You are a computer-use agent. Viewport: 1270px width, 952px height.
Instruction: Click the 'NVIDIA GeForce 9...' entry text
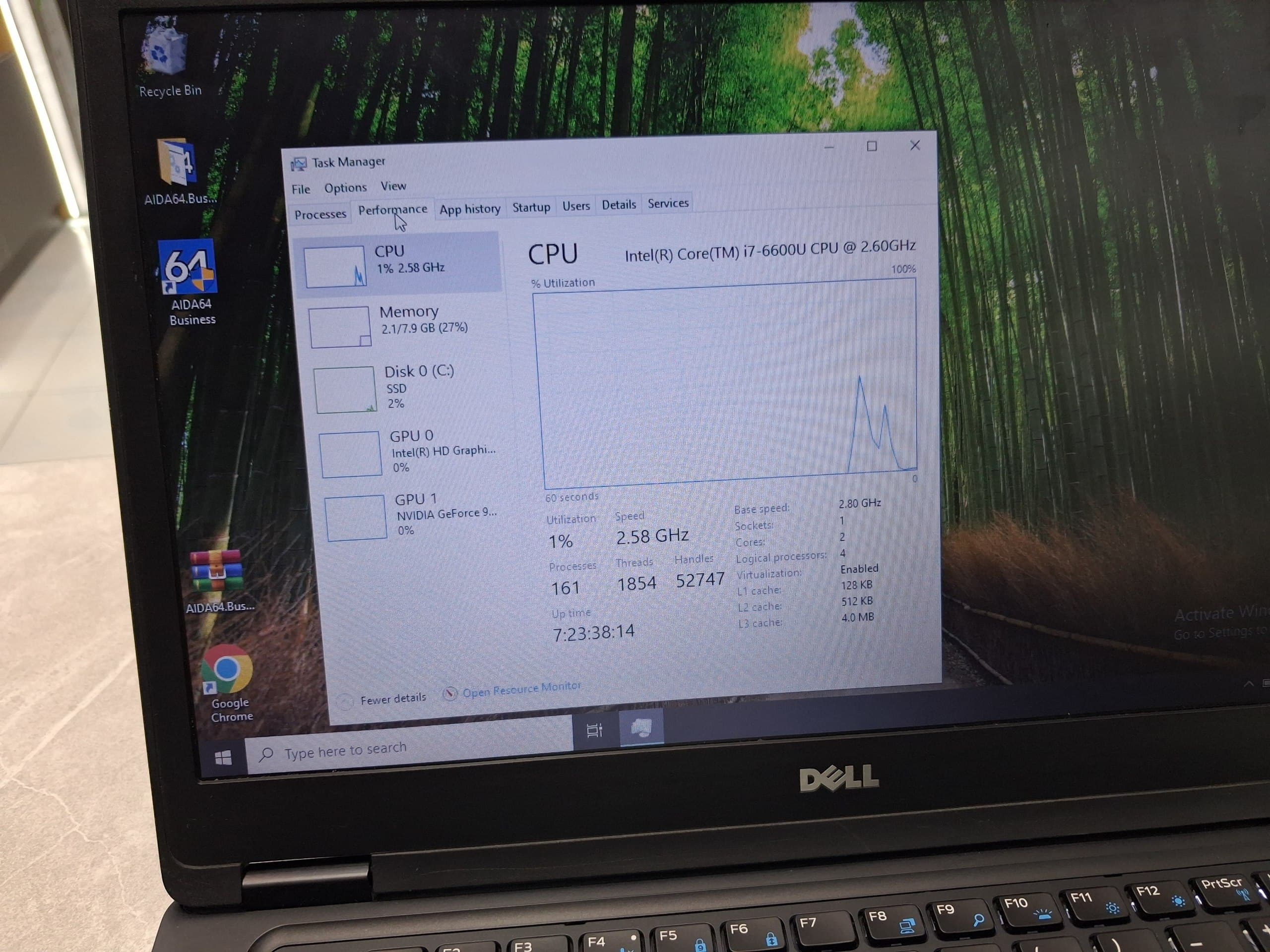[446, 514]
